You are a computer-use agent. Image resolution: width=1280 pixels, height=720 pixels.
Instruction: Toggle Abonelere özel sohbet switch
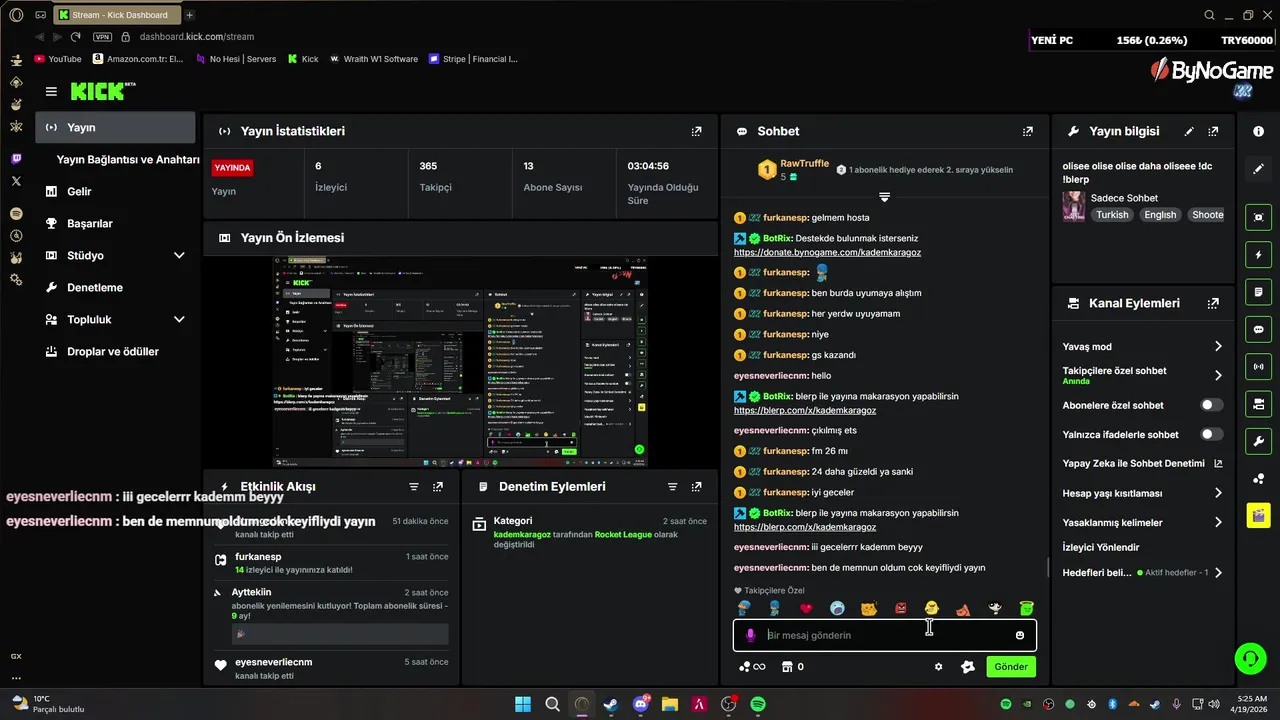tap(1211, 405)
